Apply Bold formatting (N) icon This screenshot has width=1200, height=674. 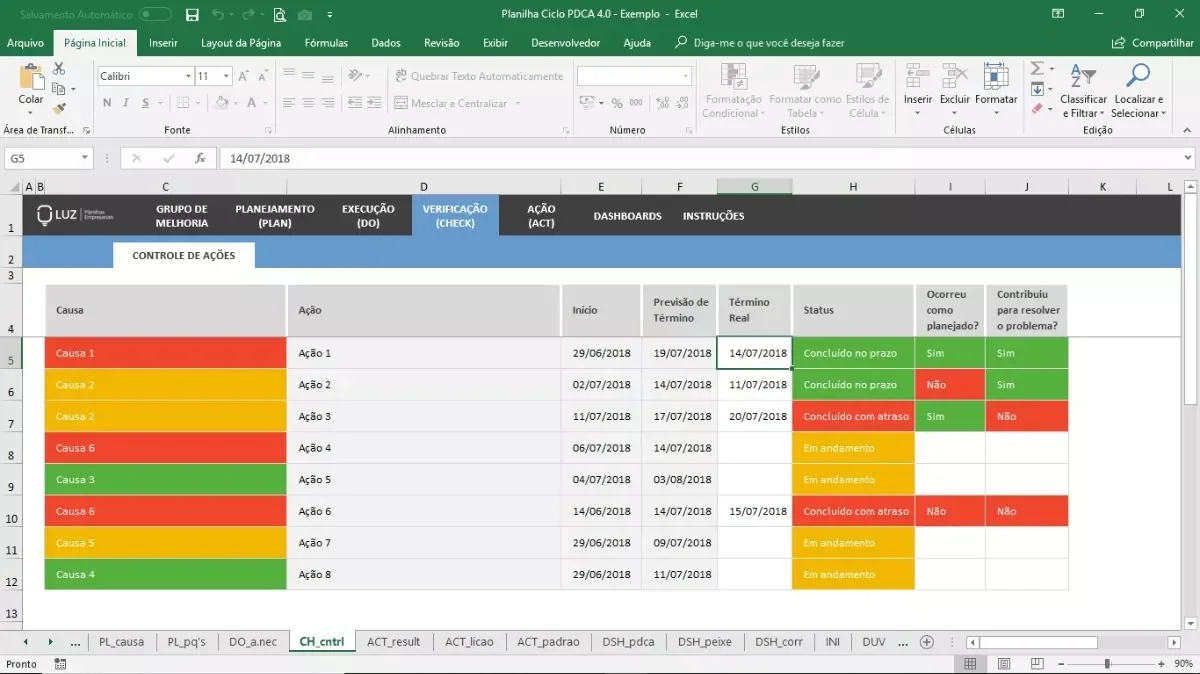[x=107, y=103]
